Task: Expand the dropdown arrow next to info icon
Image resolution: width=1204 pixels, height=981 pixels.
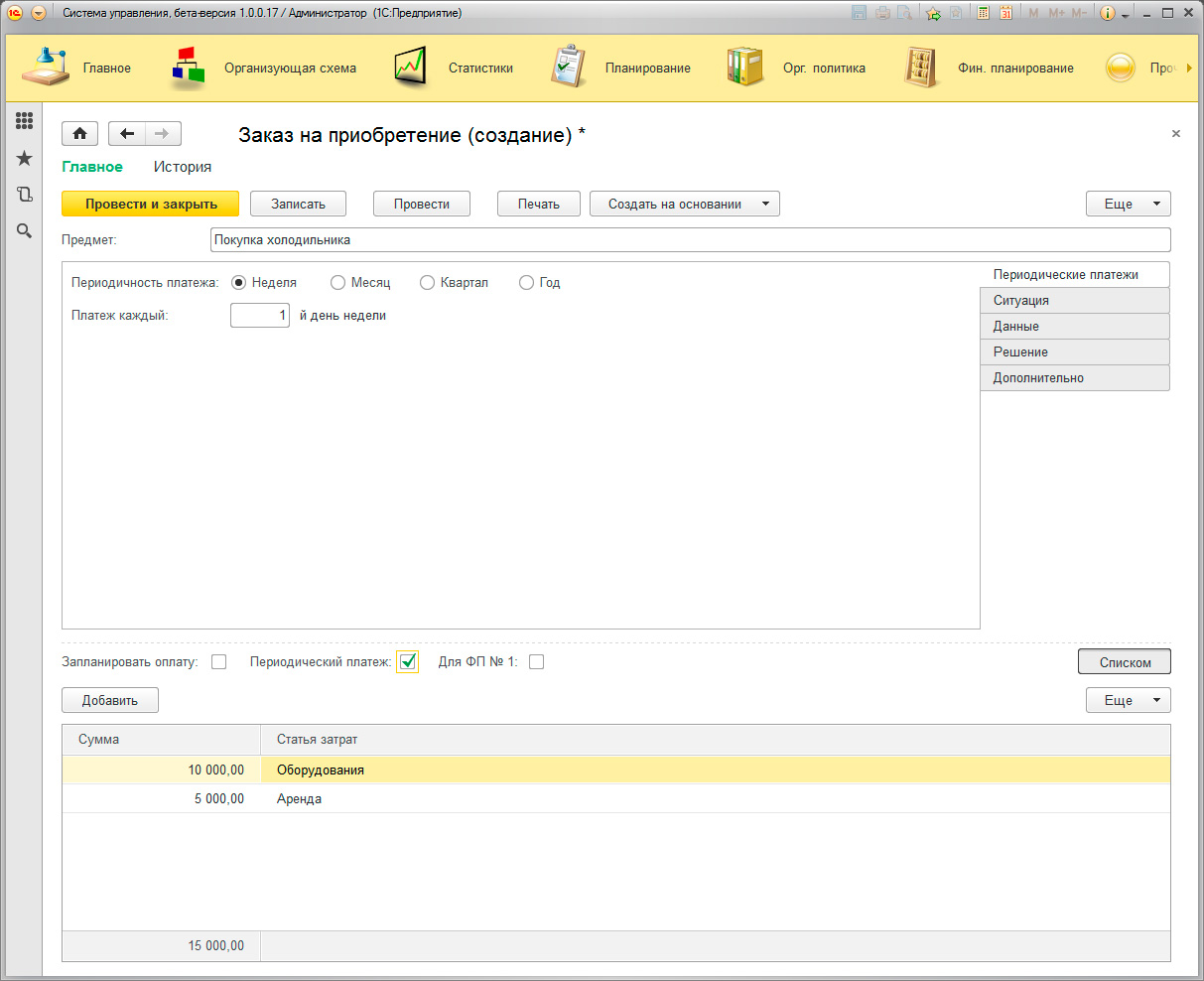Action: point(1126,15)
